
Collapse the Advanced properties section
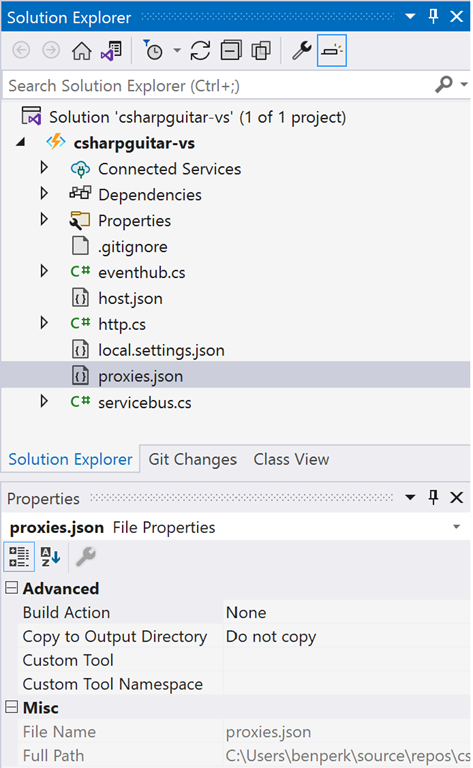coord(12,588)
